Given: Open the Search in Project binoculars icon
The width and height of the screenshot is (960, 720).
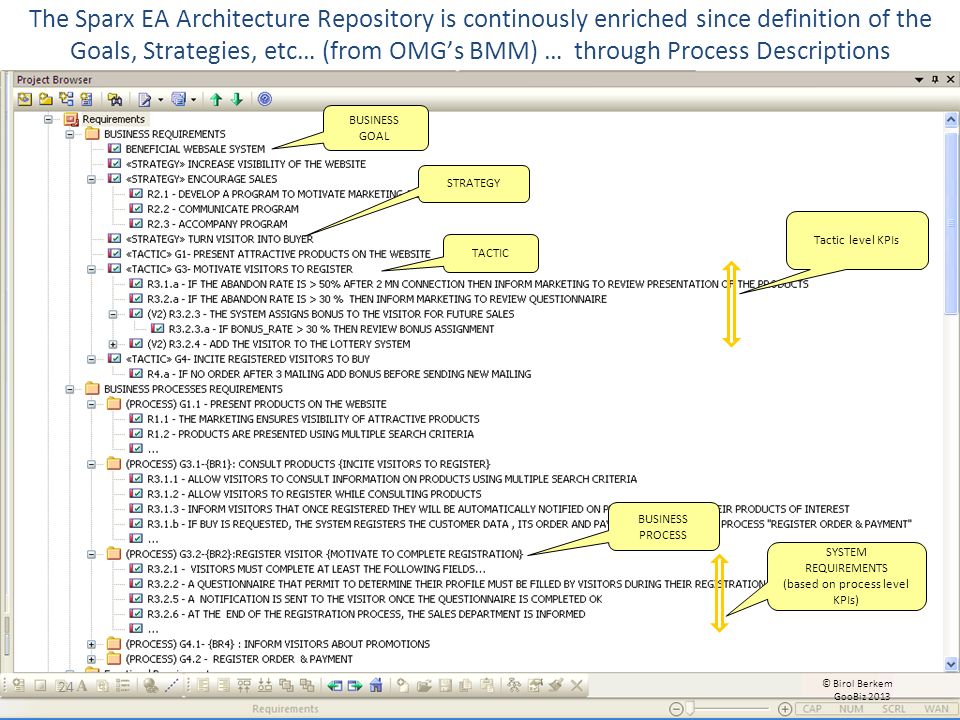Looking at the screenshot, I should point(115,99).
